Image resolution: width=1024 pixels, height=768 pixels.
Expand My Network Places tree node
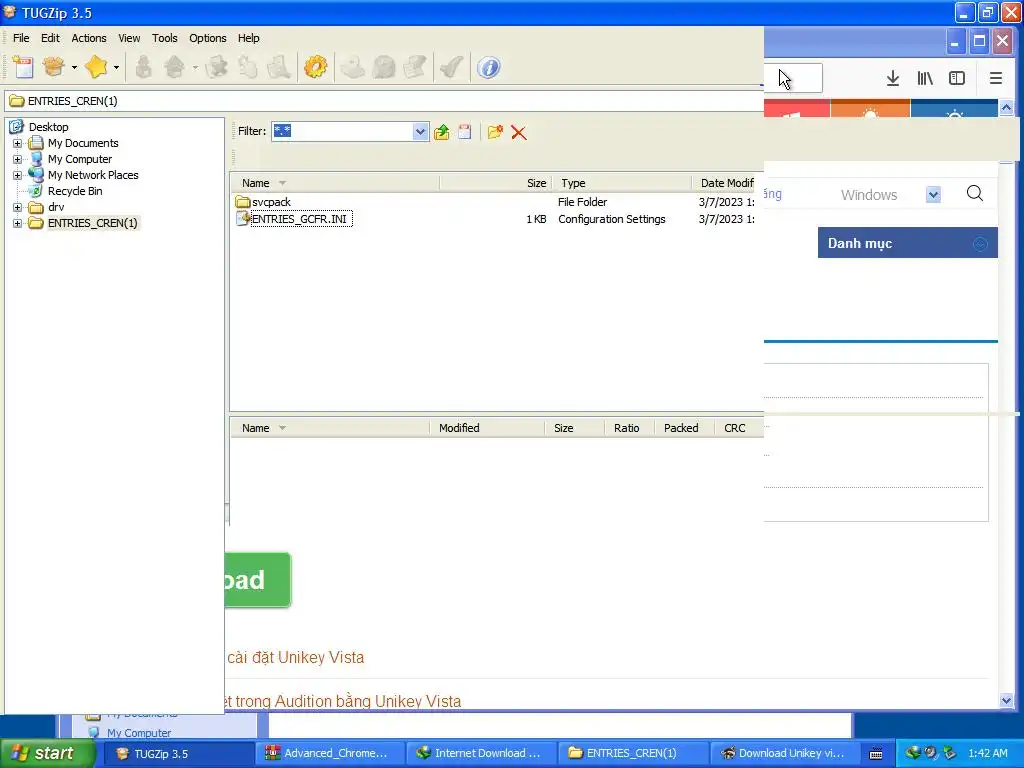coord(18,175)
